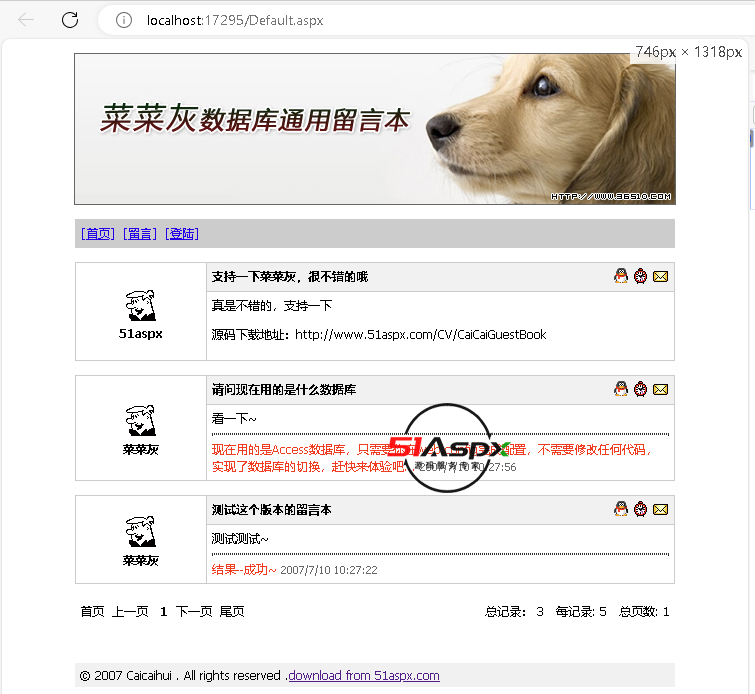The height and width of the screenshot is (694, 755).
Task: Click post title 请问现在用的是什么数据库
Action: pos(284,390)
